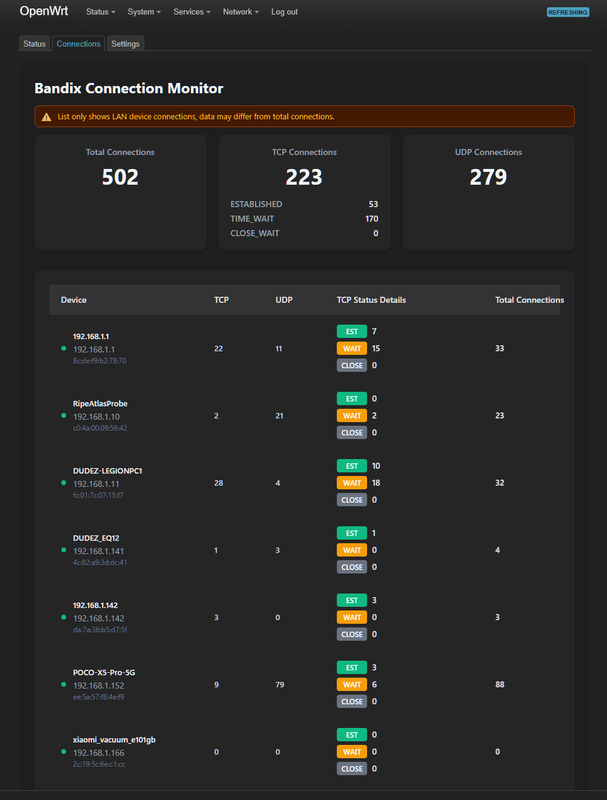Image resolution: width=607 pixels, height=800 pixels.
Task: Click the CLOSE badge for DUDEZ-LEGIONPC1
Action: point(352,500)
